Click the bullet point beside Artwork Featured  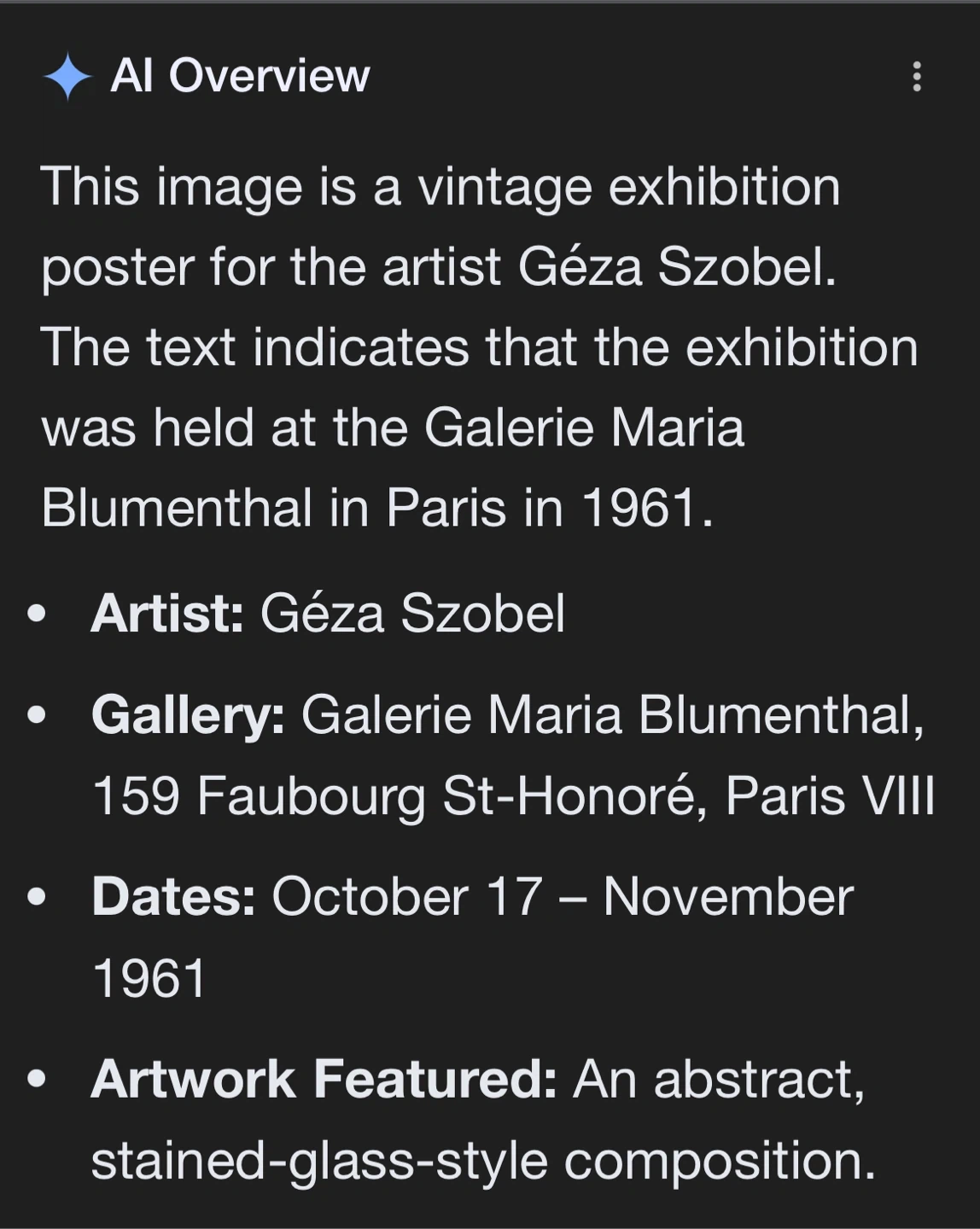37,1080
